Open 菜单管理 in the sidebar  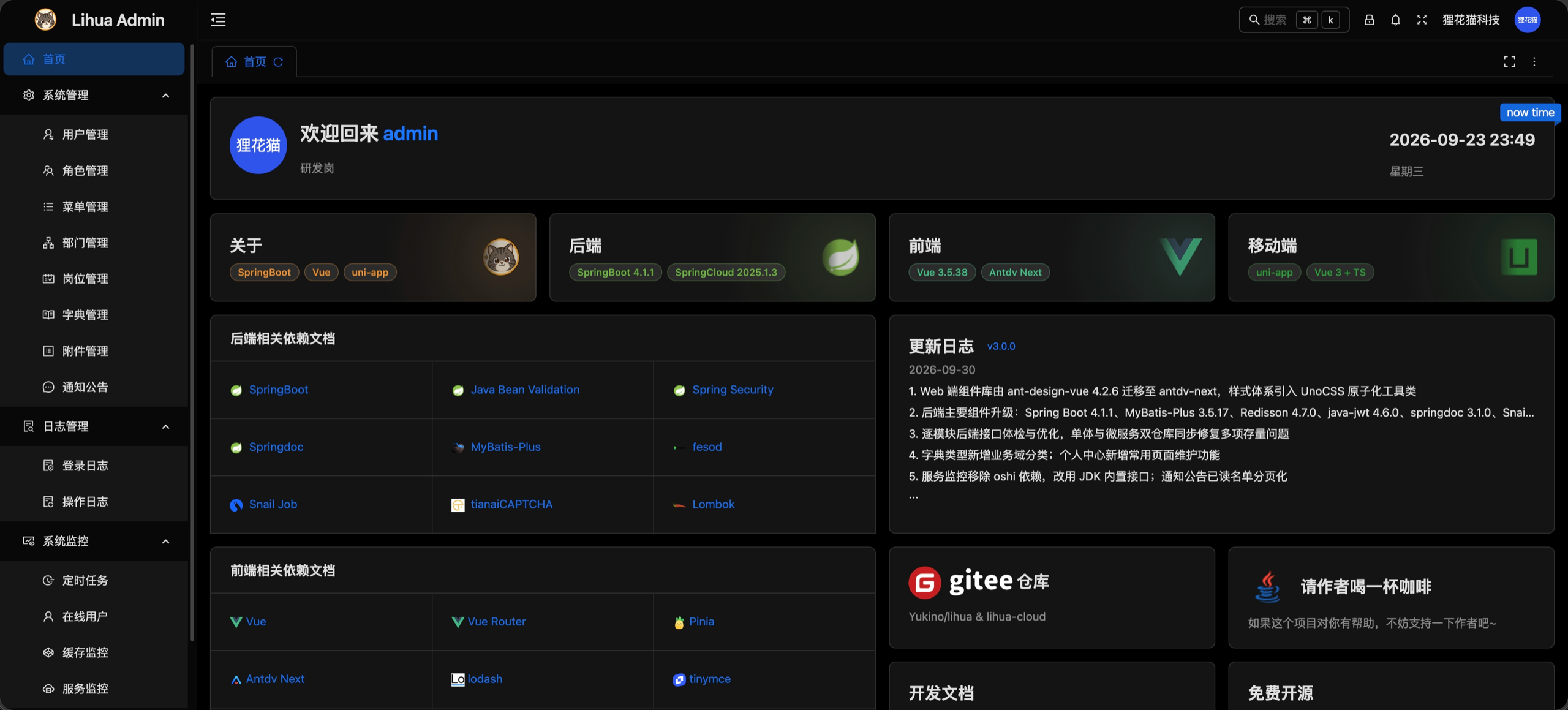coord(94,206)
